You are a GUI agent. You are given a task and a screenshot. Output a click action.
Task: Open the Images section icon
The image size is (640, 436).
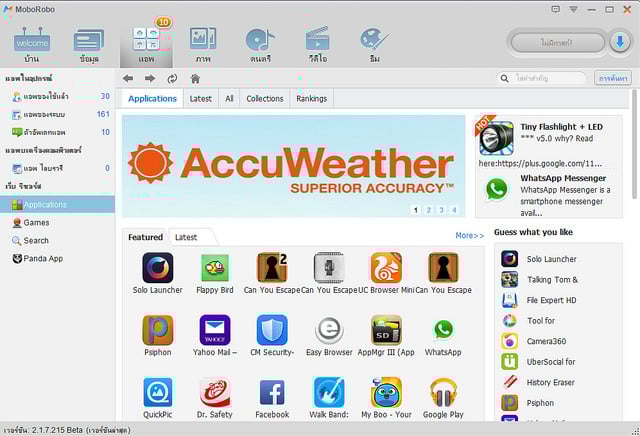[x=203, y=40]
